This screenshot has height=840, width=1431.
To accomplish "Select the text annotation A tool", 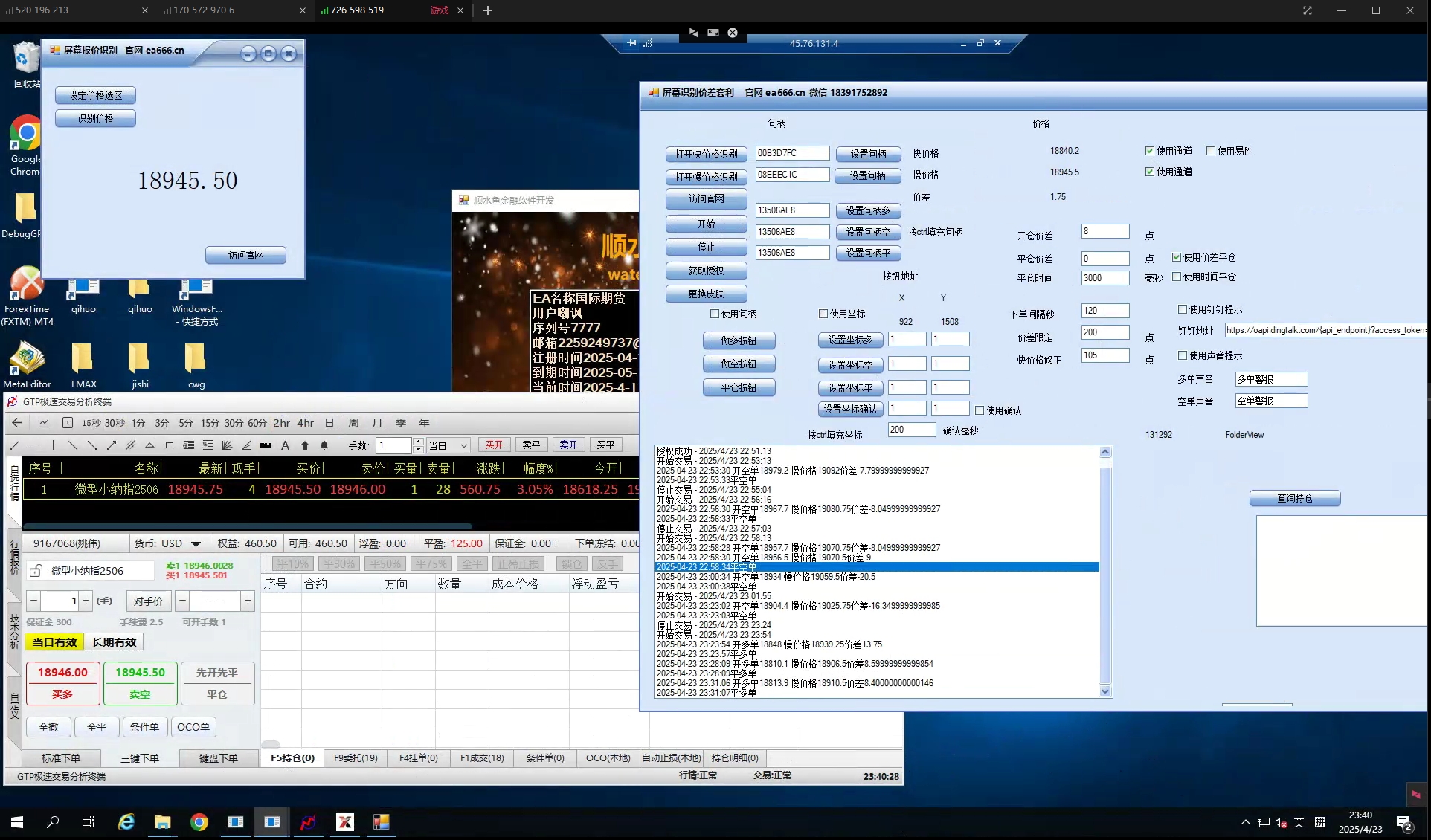I will point(285,445).
